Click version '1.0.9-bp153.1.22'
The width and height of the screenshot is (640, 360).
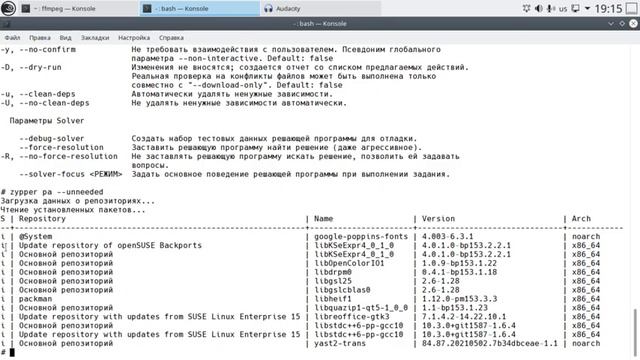460,263
